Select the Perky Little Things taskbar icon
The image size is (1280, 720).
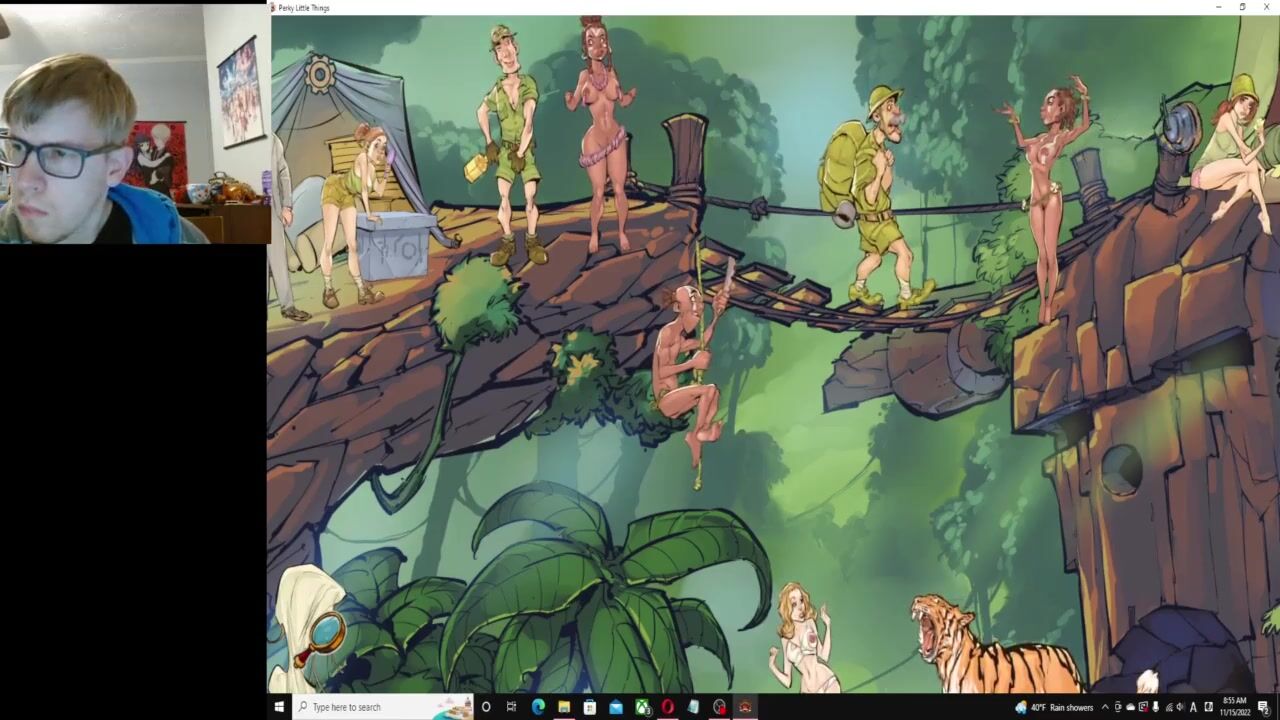click(x=744, y=707)
